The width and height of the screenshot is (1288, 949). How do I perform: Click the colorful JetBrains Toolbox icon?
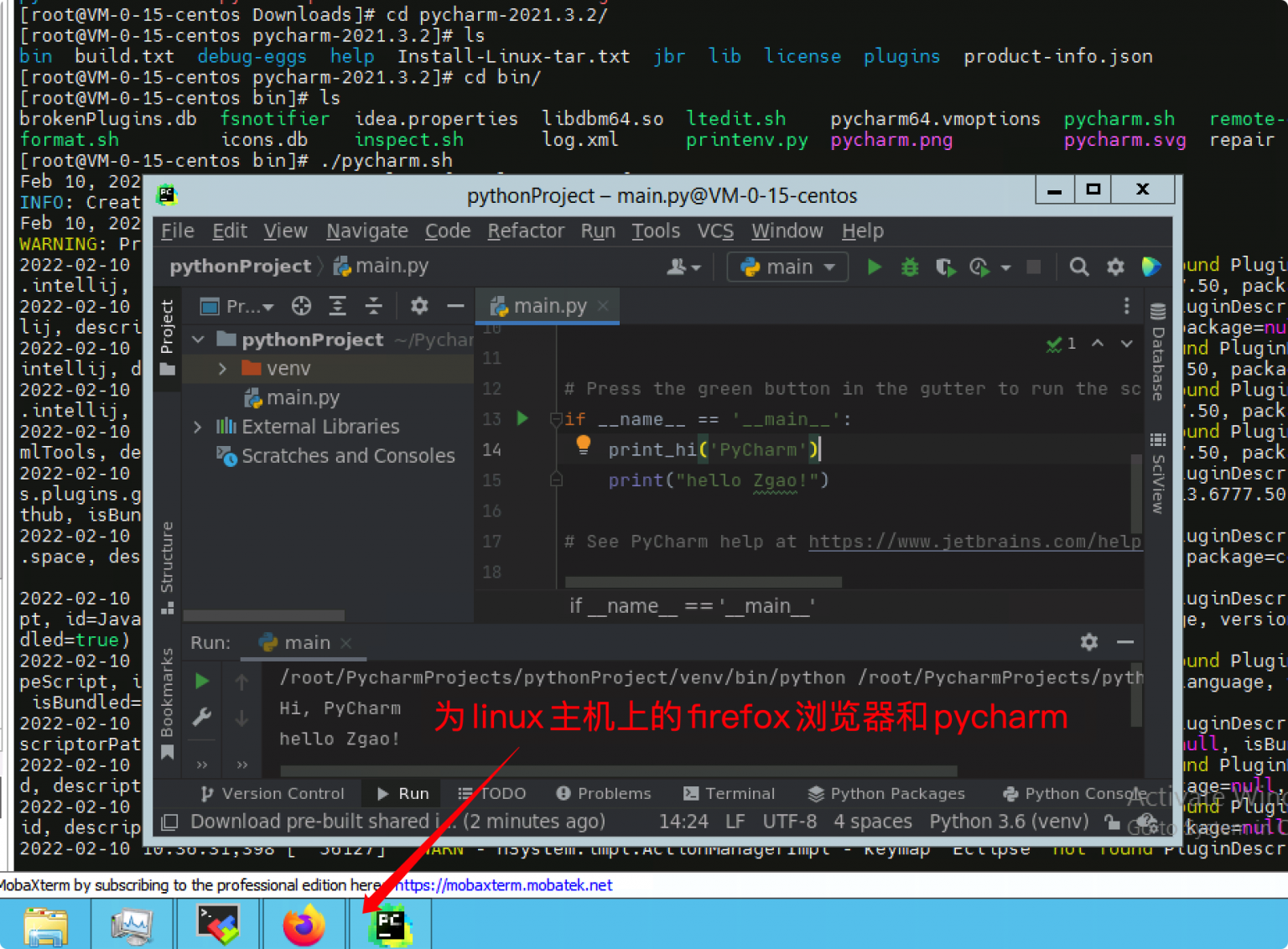1151,267
